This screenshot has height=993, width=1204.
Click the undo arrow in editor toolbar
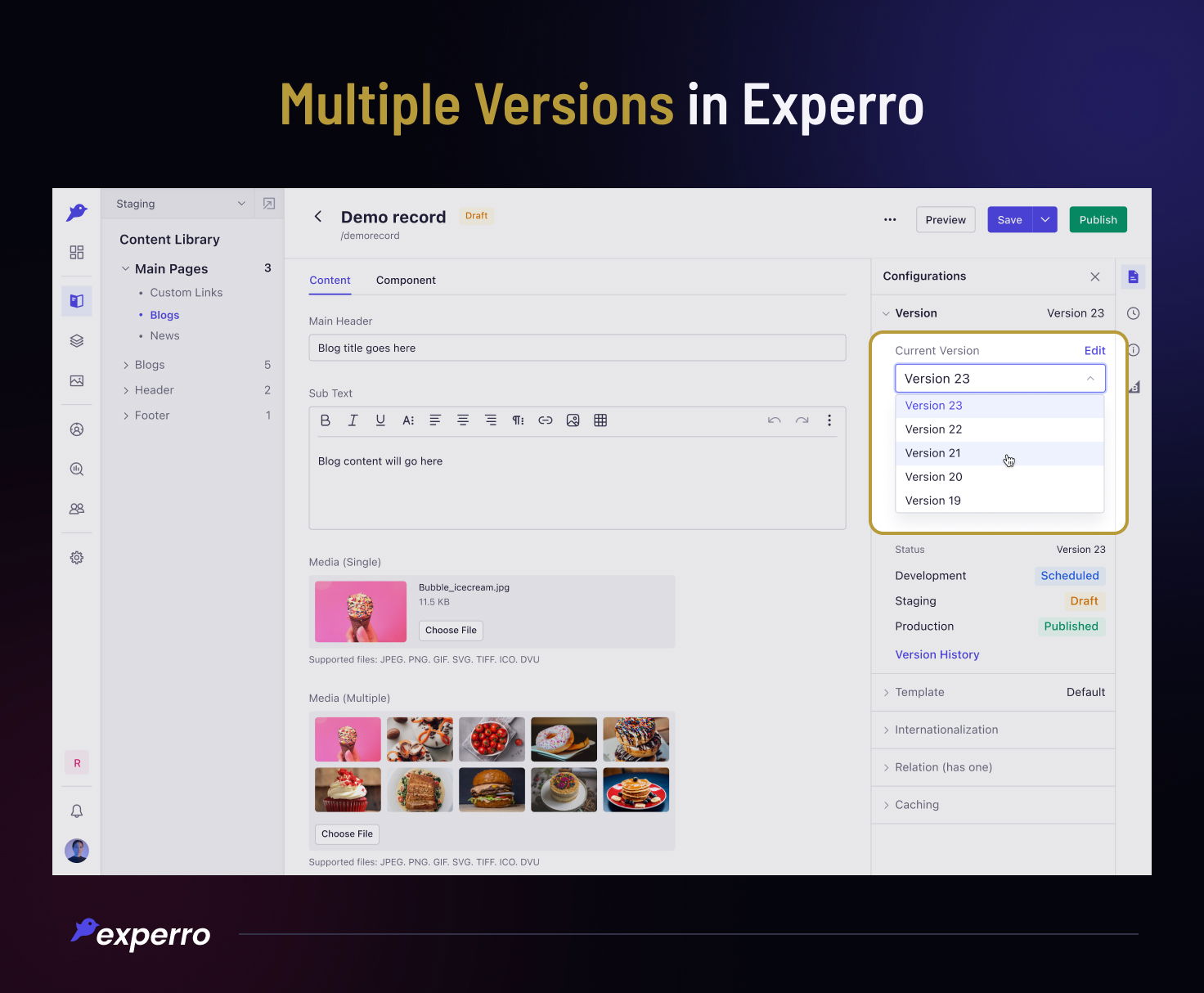click(x=774, y=420)
